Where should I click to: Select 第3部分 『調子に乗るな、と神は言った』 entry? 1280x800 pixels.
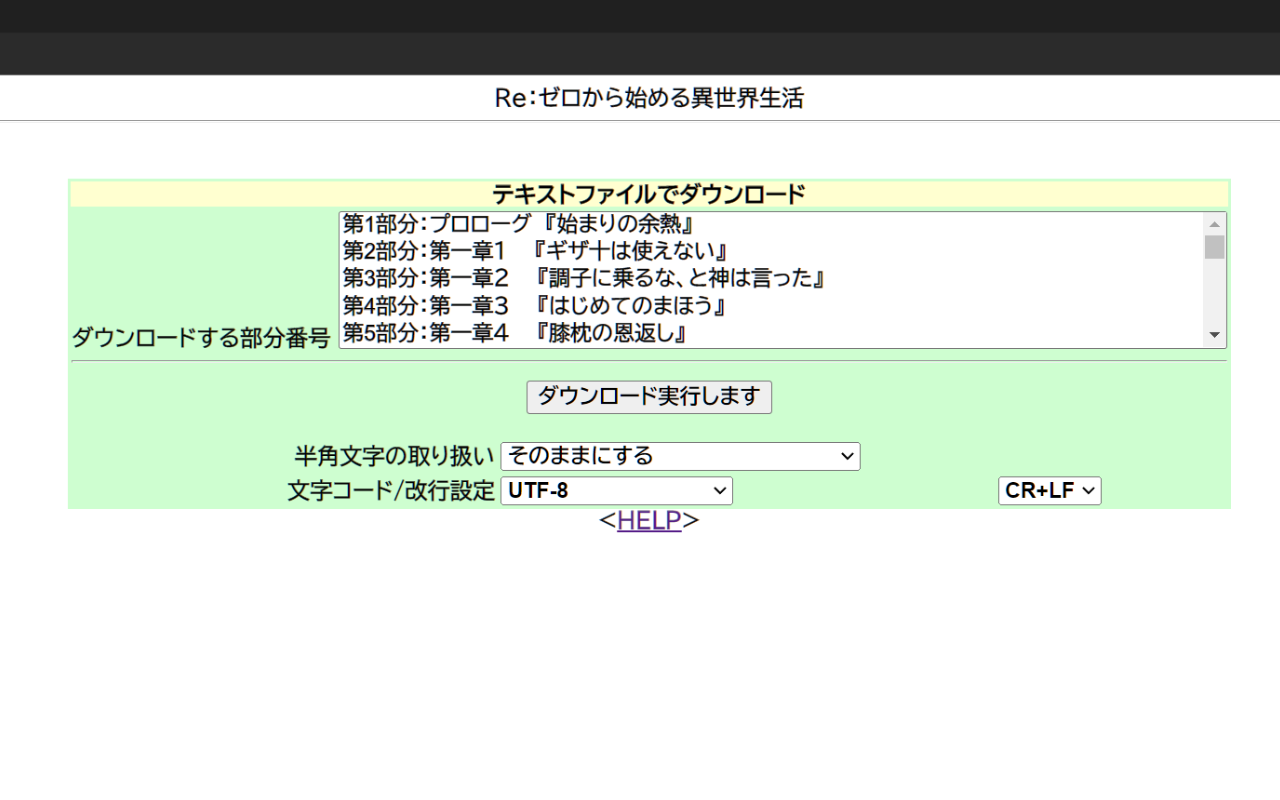tap(772, 277)
